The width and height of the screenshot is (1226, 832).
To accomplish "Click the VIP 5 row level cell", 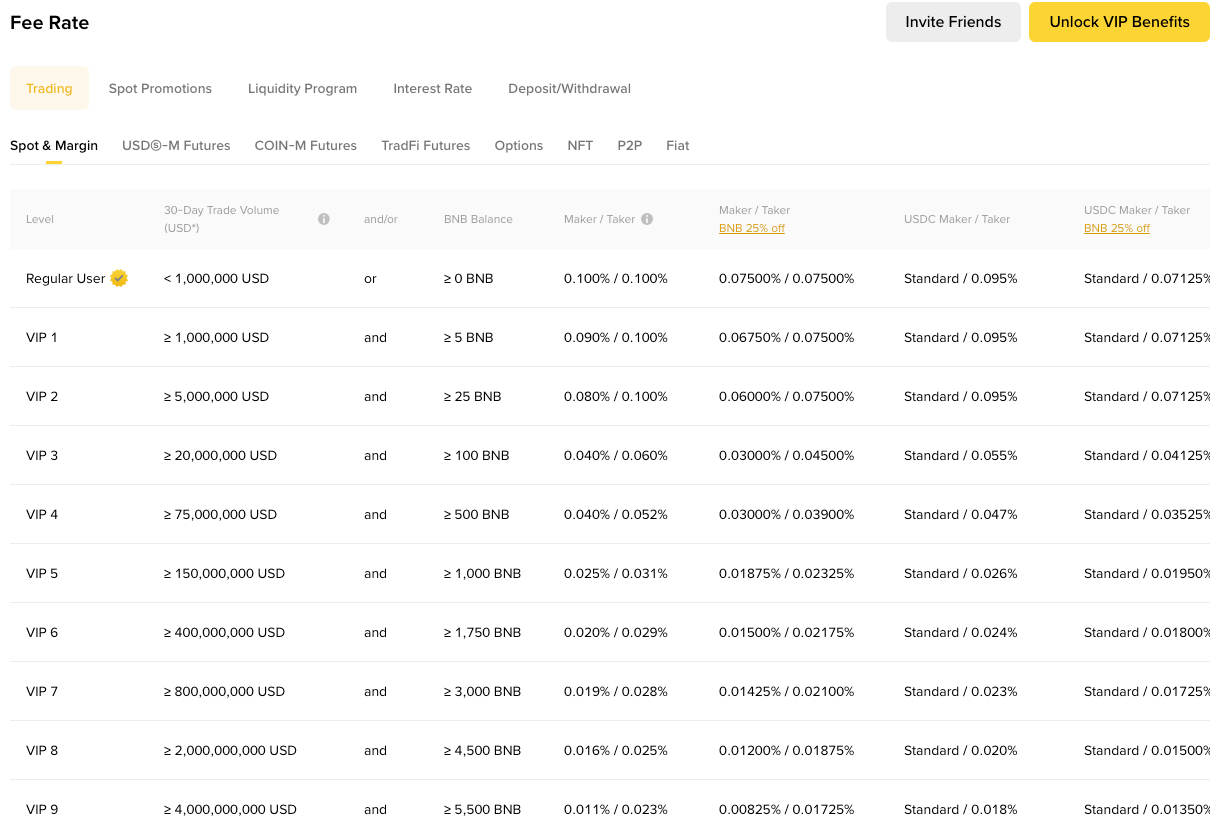I will pos(42,574).
